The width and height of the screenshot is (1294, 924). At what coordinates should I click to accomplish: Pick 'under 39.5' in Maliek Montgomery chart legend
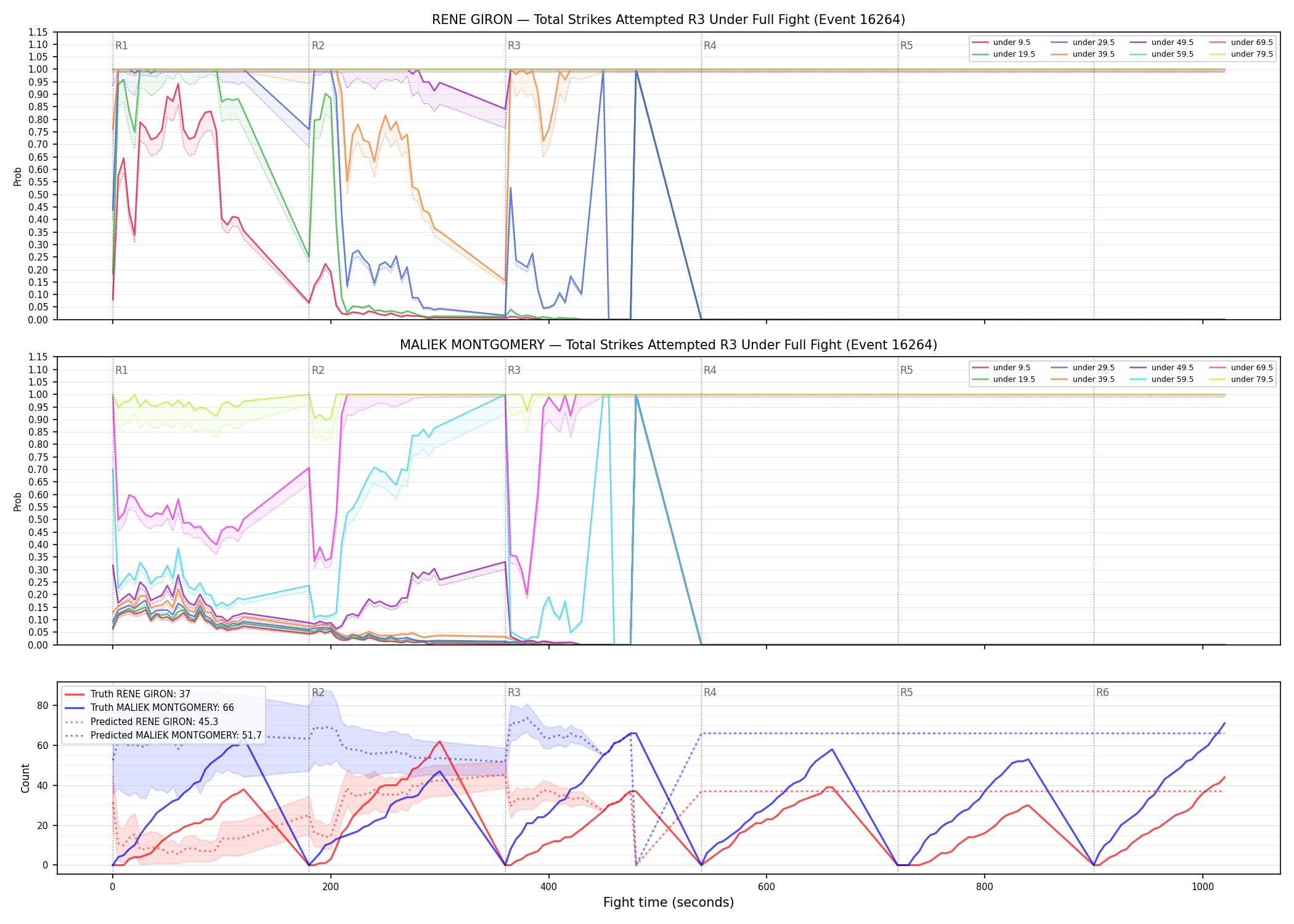1083,379
